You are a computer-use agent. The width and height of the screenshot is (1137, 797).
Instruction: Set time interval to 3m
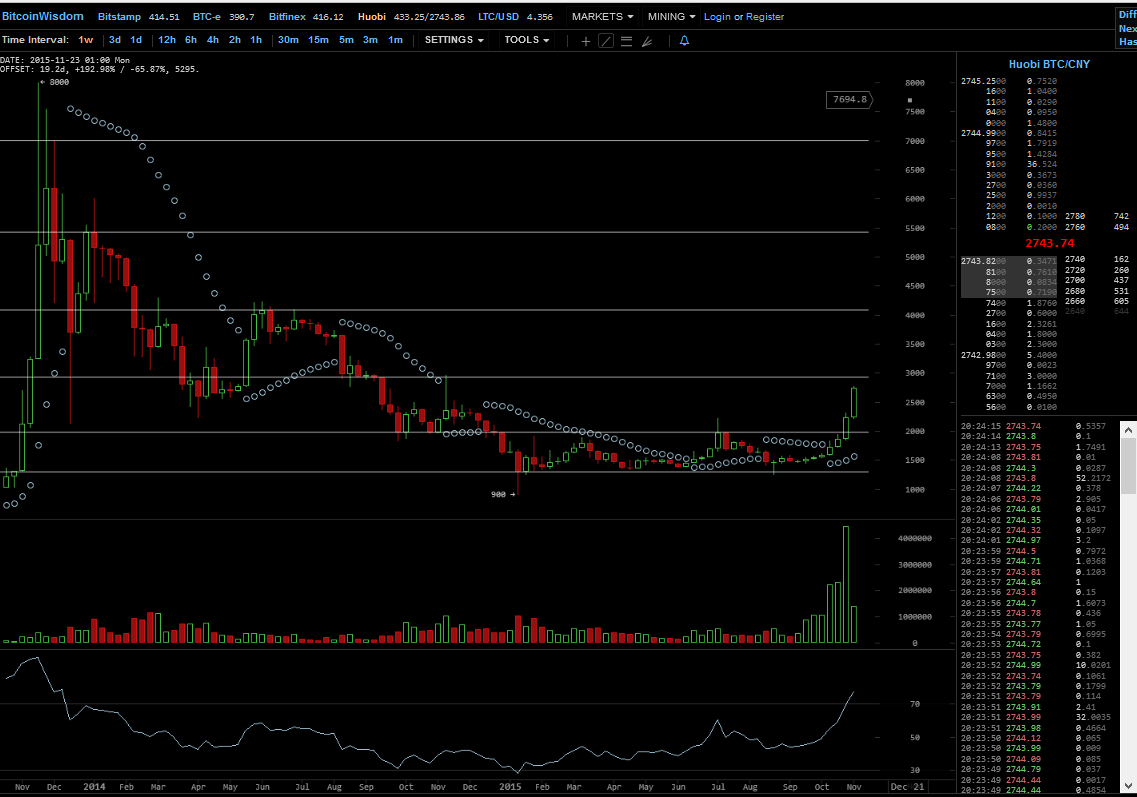coord(370,40)
